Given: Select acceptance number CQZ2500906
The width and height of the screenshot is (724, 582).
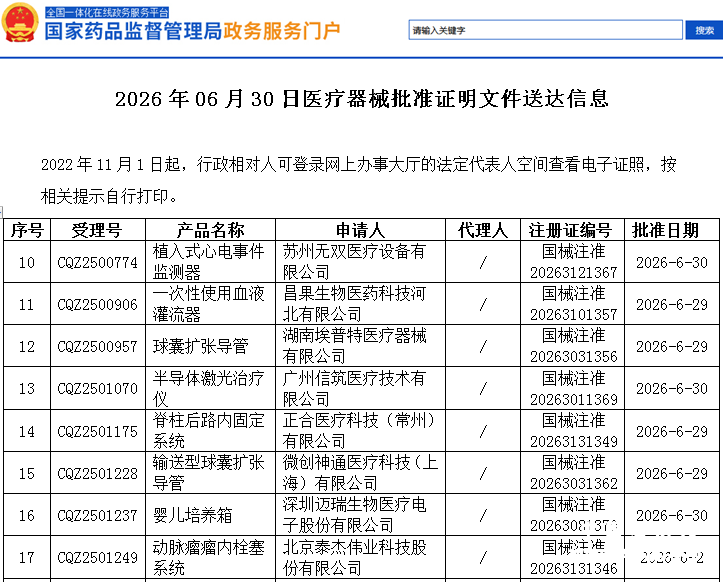Looking at the screenshot, I should (x=97, y=304).
